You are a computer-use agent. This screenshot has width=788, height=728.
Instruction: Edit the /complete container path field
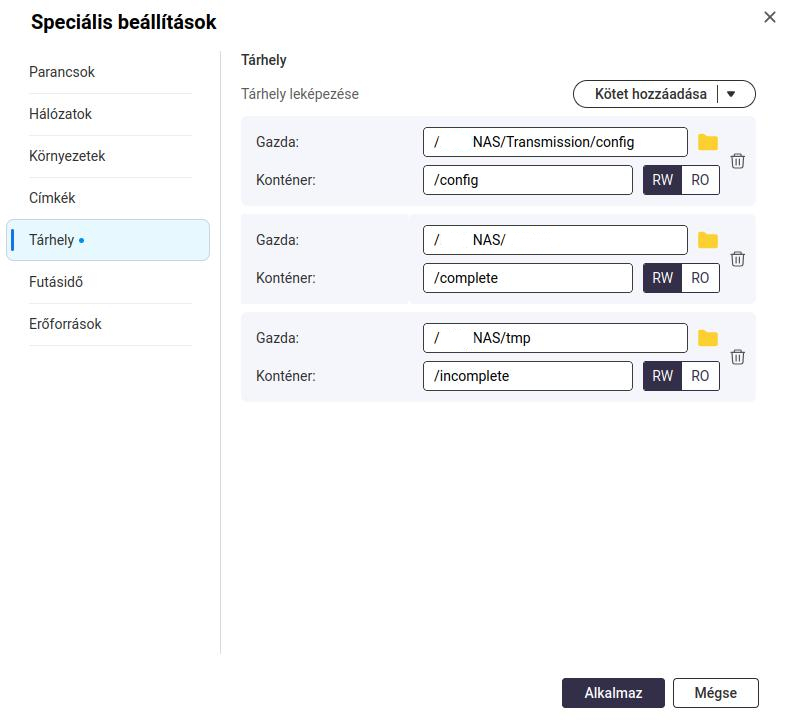click(528, 278)
